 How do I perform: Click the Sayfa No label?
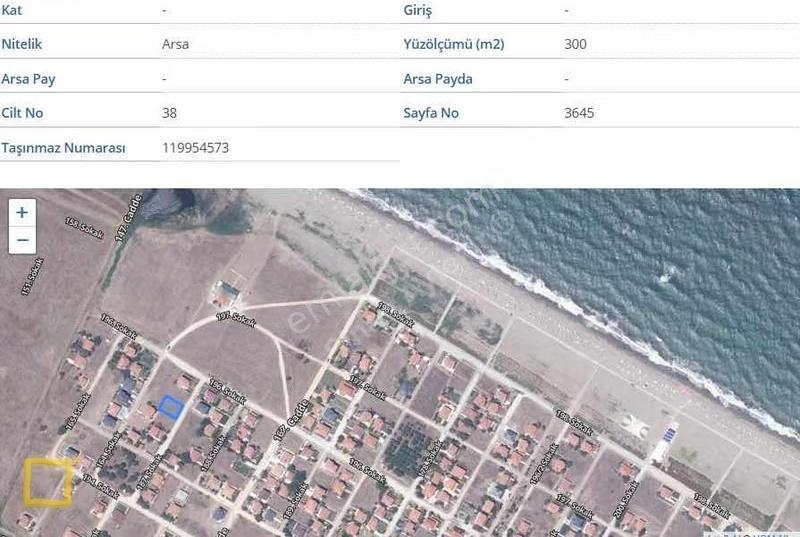(431, 113)
